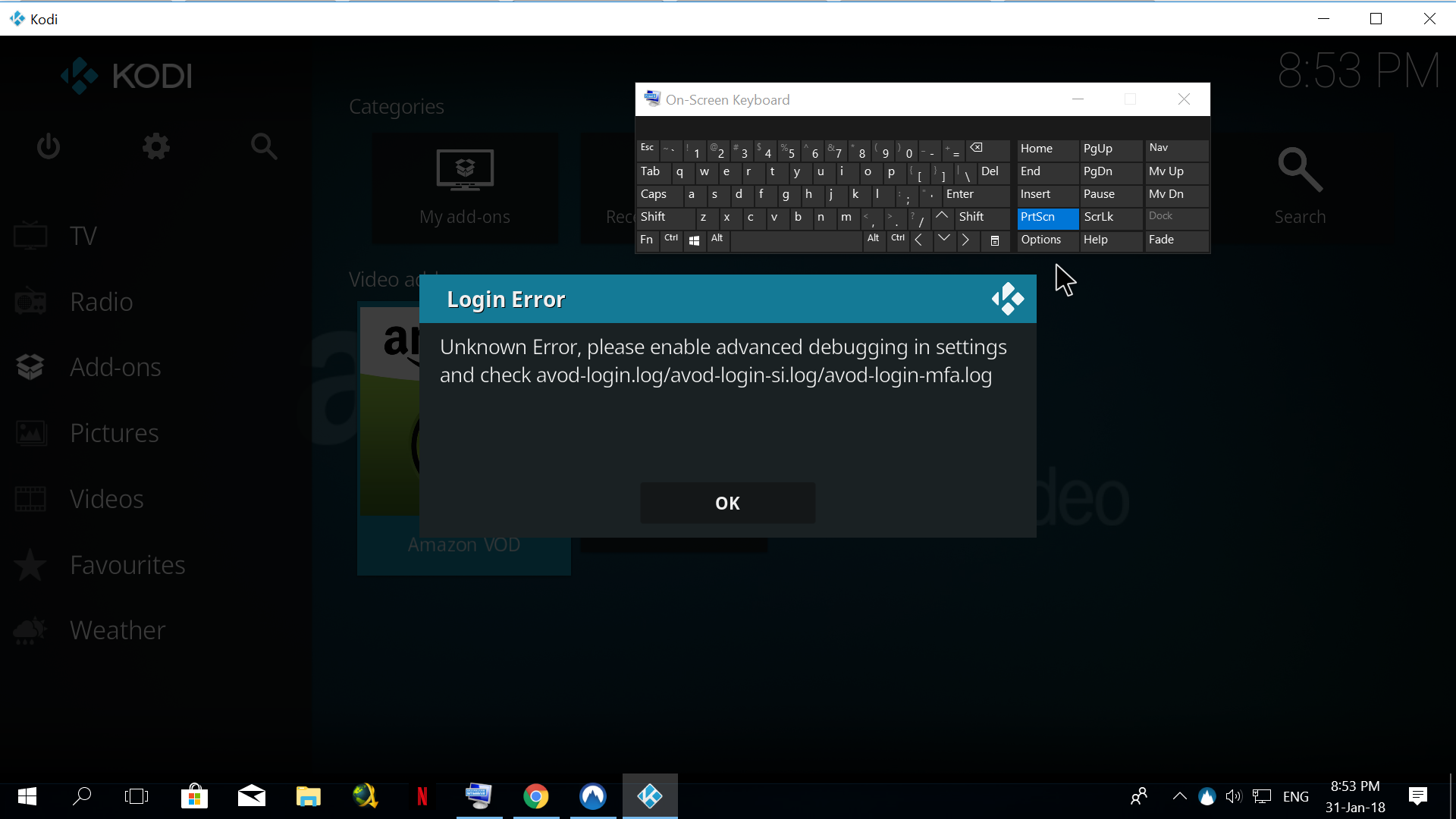The width and height of the screenshot is (1456, 819).
Task: Toggle left Alt key on keyboard
Action: coord(717,240)
